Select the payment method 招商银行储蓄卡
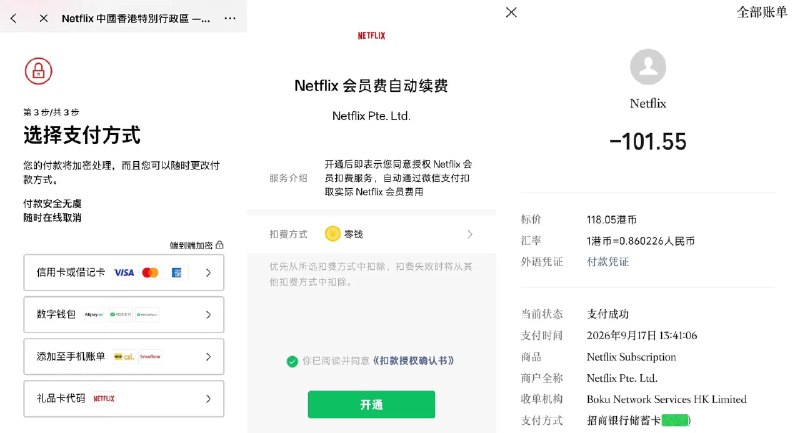This screenshot has width=800, height=433. click(x=623, y=421)
